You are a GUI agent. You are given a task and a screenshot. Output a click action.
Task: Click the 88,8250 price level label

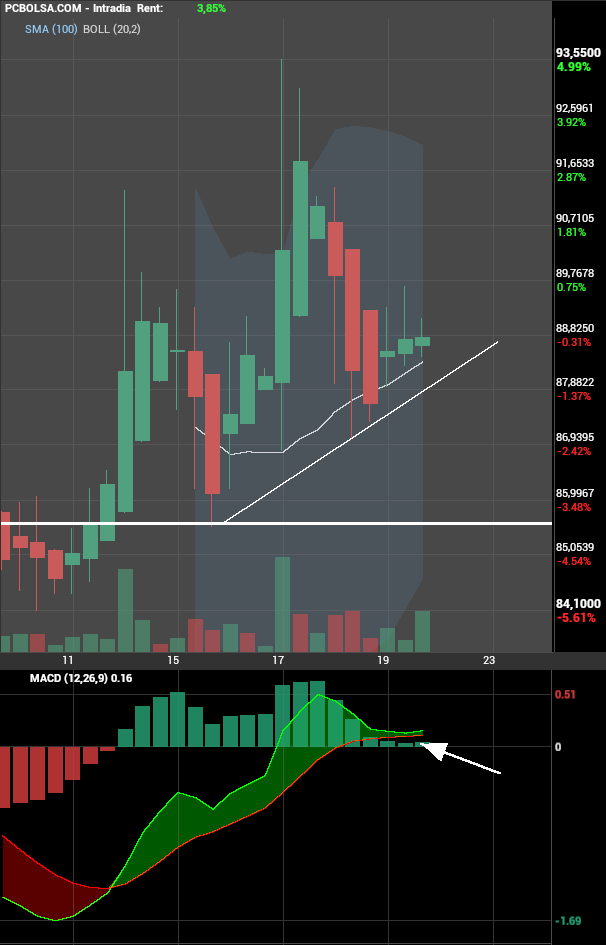coord(575,328)
